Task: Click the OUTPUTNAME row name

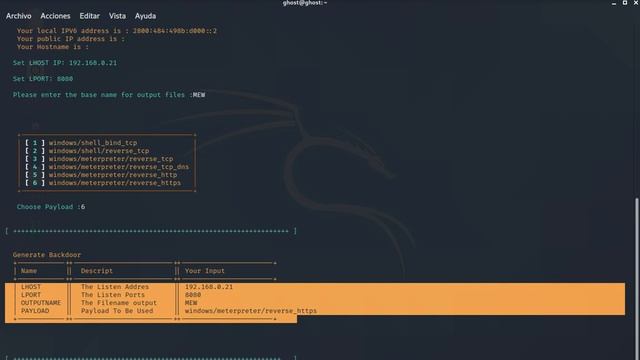Action: pos(41,303)
